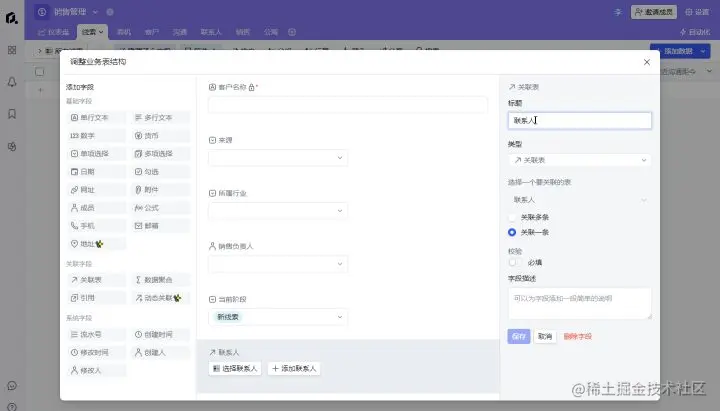The width and height of the screenshot is (720, 411).
Task: Add a 修改人 modifier field
Action: point(96,370)
